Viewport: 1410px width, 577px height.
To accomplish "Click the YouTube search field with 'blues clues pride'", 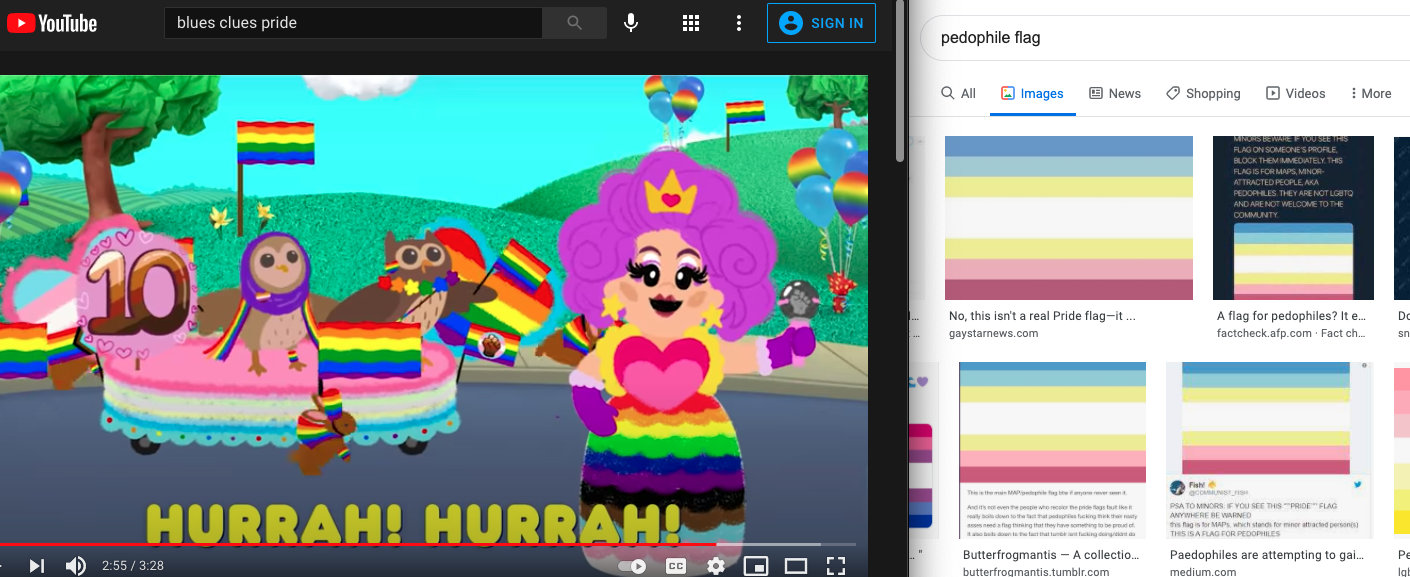I will click(x=354, y=23).
